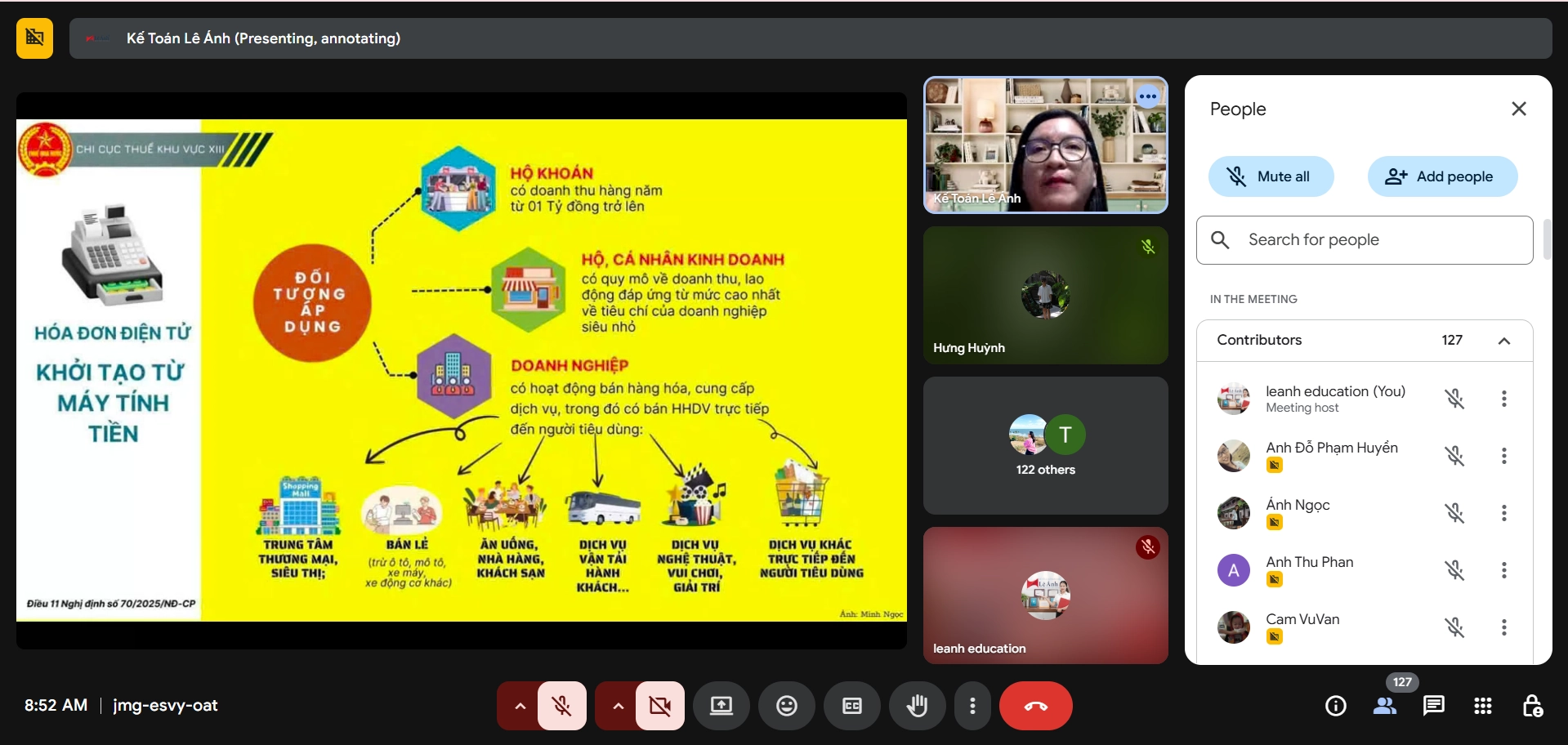This screenshot has height=745, width=1568.
Task: Turn on closed captions
Action: click(x=851, y=706)
